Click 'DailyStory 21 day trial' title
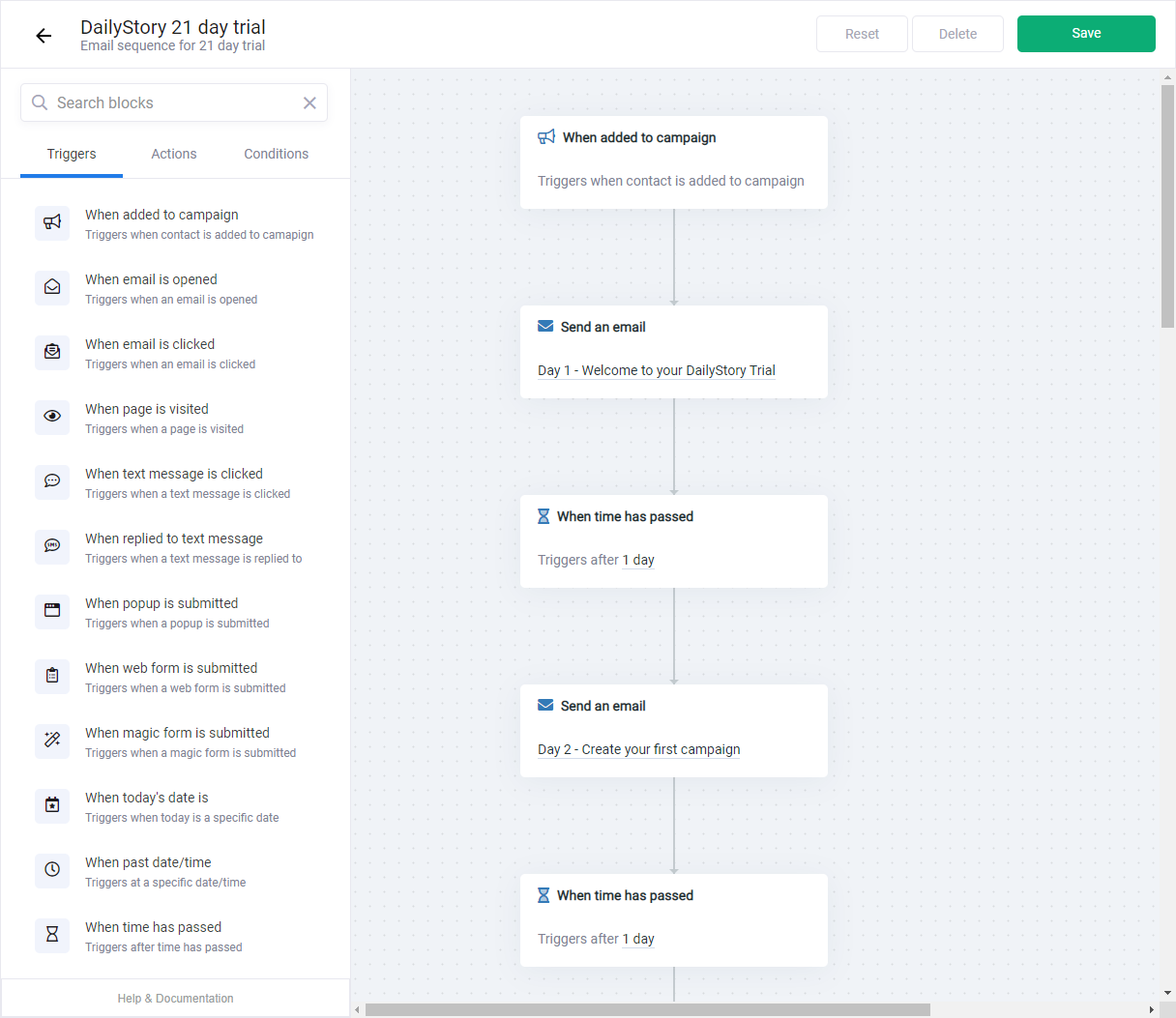 pyautogui.click(x=173, y=27)
